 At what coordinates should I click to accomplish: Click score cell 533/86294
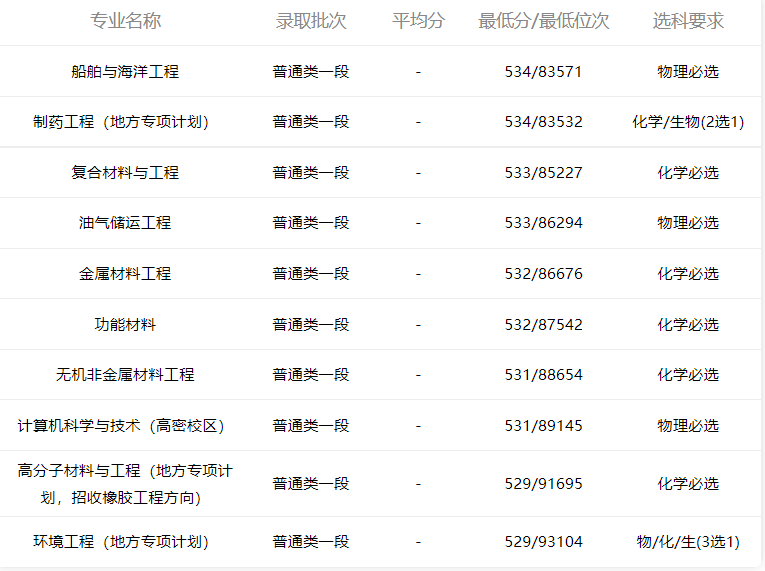point(544,223)
